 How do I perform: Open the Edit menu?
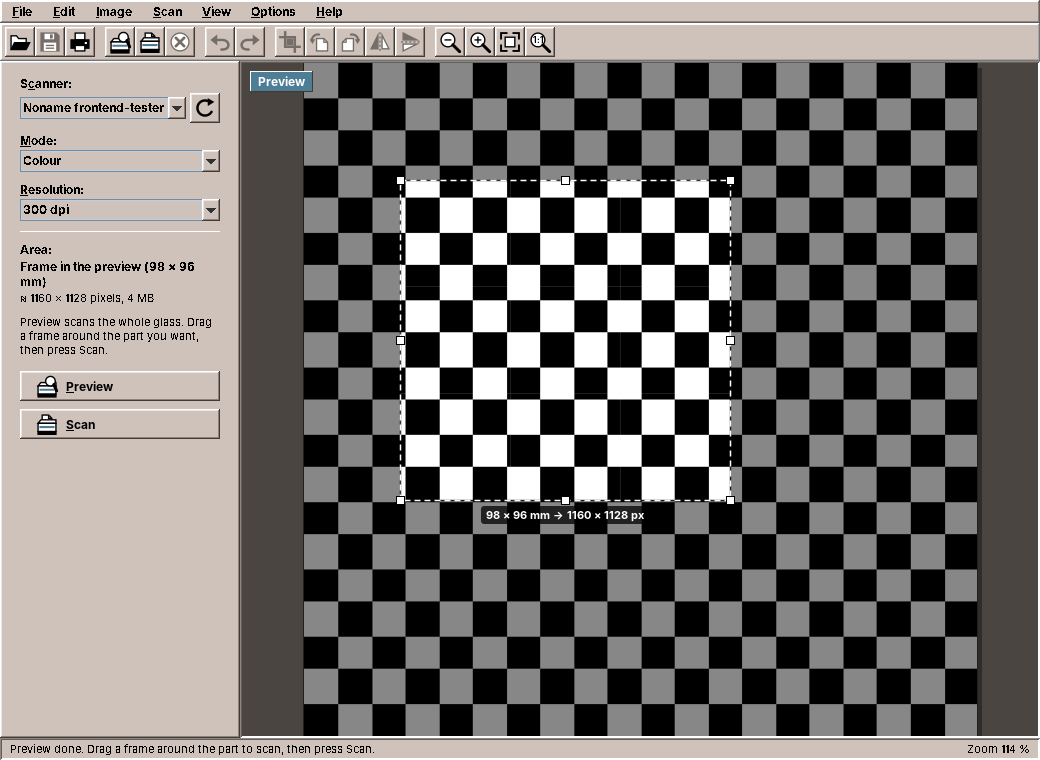64,12
